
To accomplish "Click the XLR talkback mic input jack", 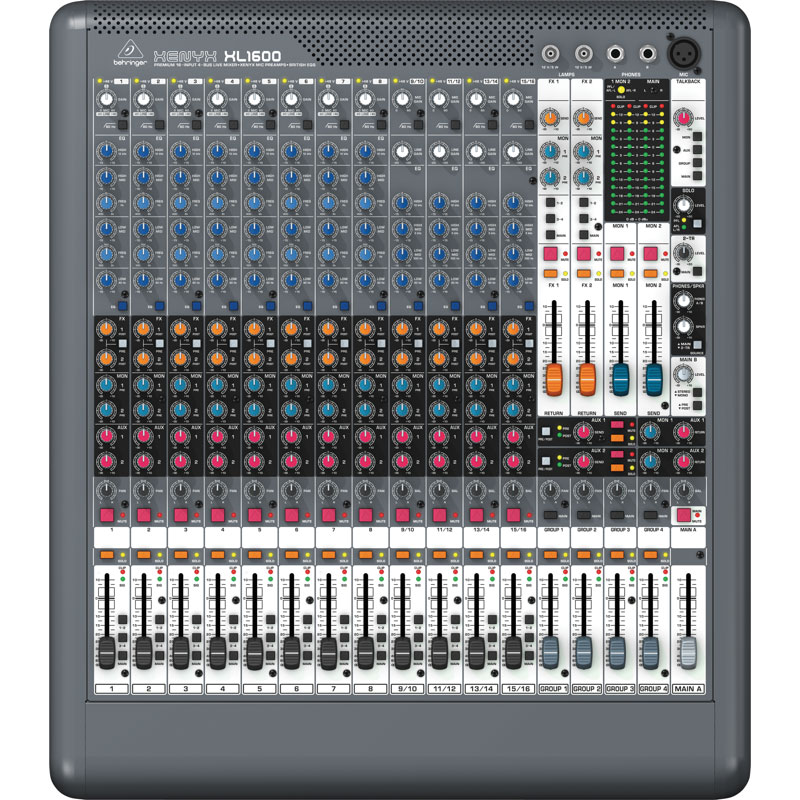I will (x=686, y=55).
